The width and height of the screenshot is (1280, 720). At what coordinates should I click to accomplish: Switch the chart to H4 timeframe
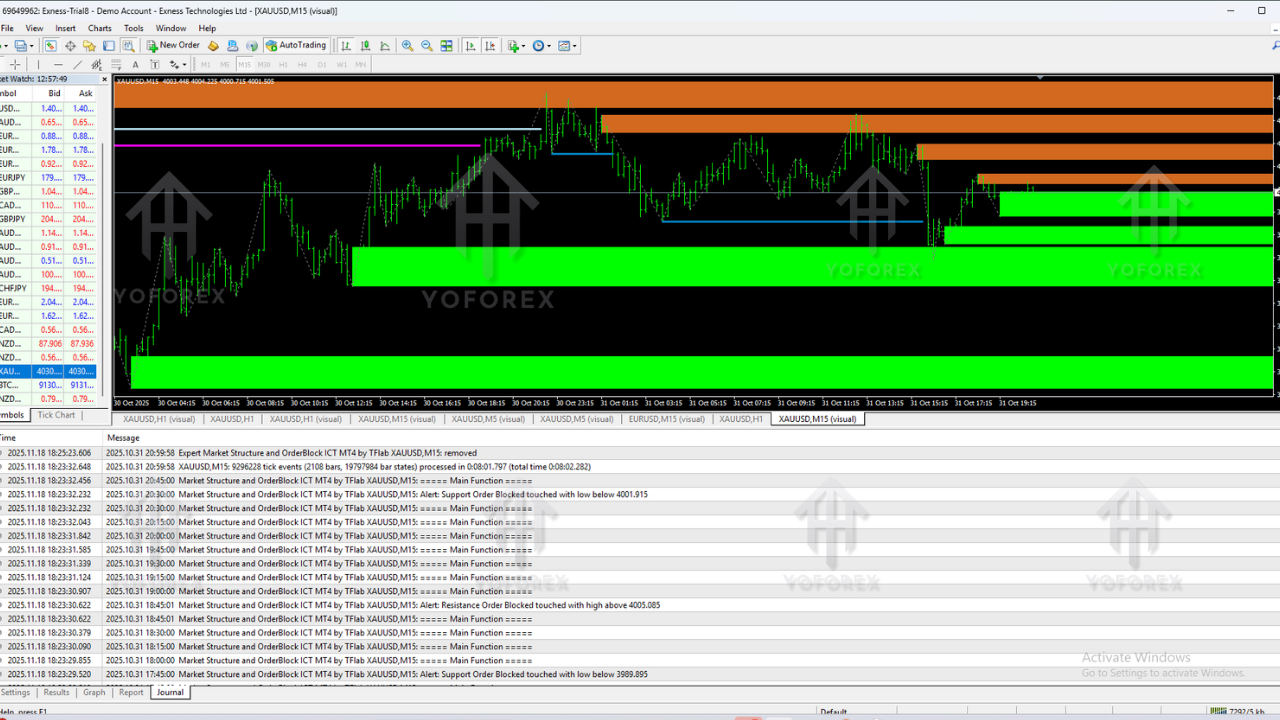click(x=302, y=64)
